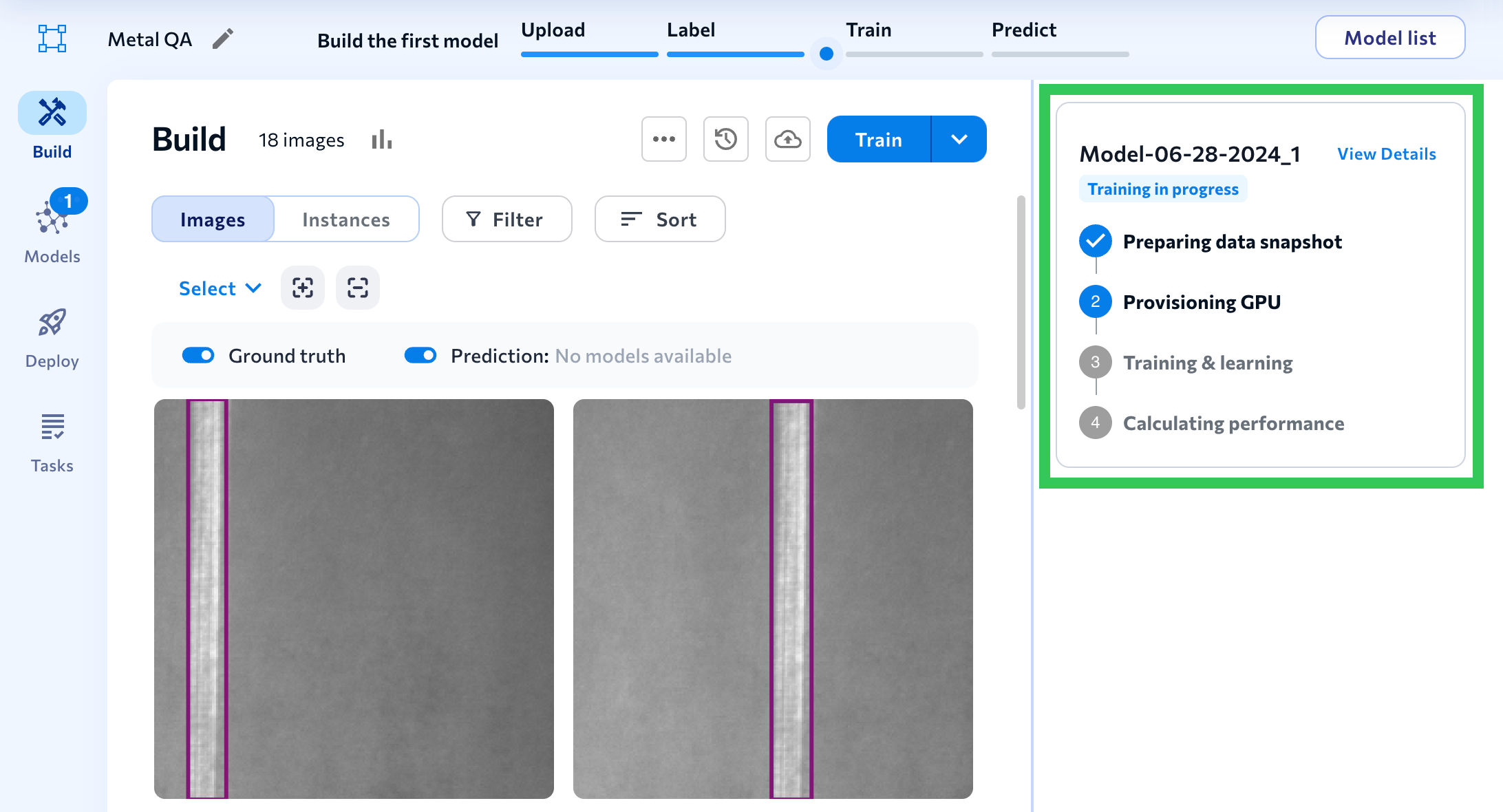This screenshot has height=812, width=1503.
Task: Open the three-dots more options menu
Action: 663,139
